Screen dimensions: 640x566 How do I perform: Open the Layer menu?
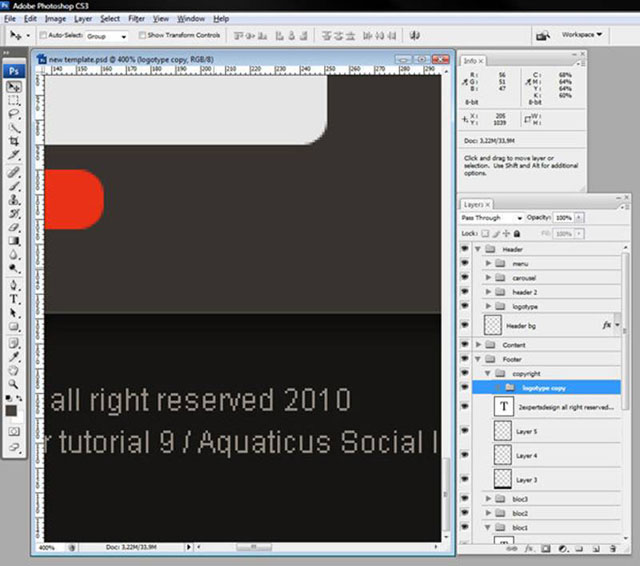point(83,19)
